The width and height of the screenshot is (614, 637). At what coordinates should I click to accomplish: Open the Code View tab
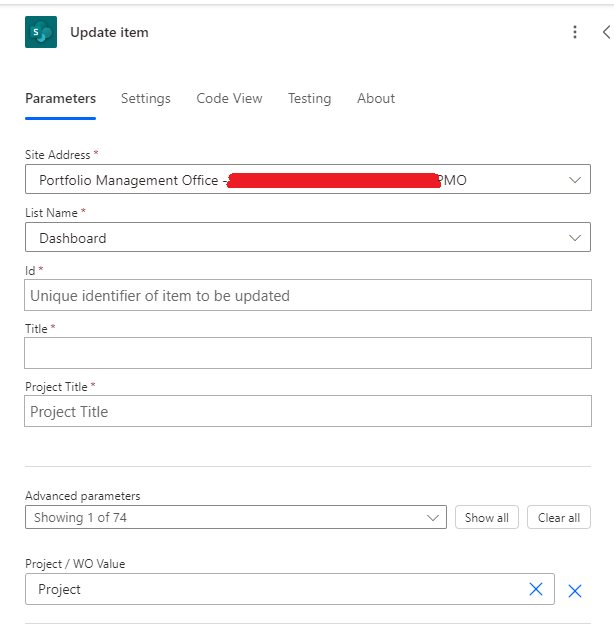click(229, 99)
